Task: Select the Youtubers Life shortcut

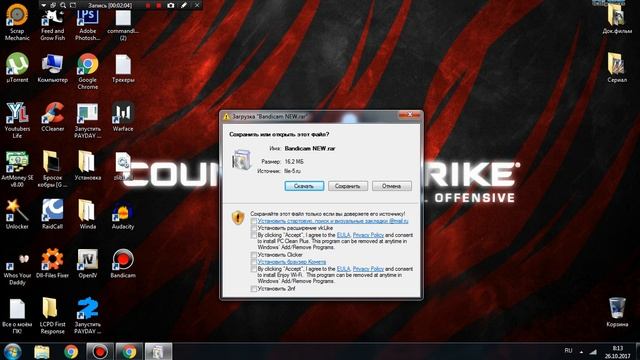Action: 17,120
